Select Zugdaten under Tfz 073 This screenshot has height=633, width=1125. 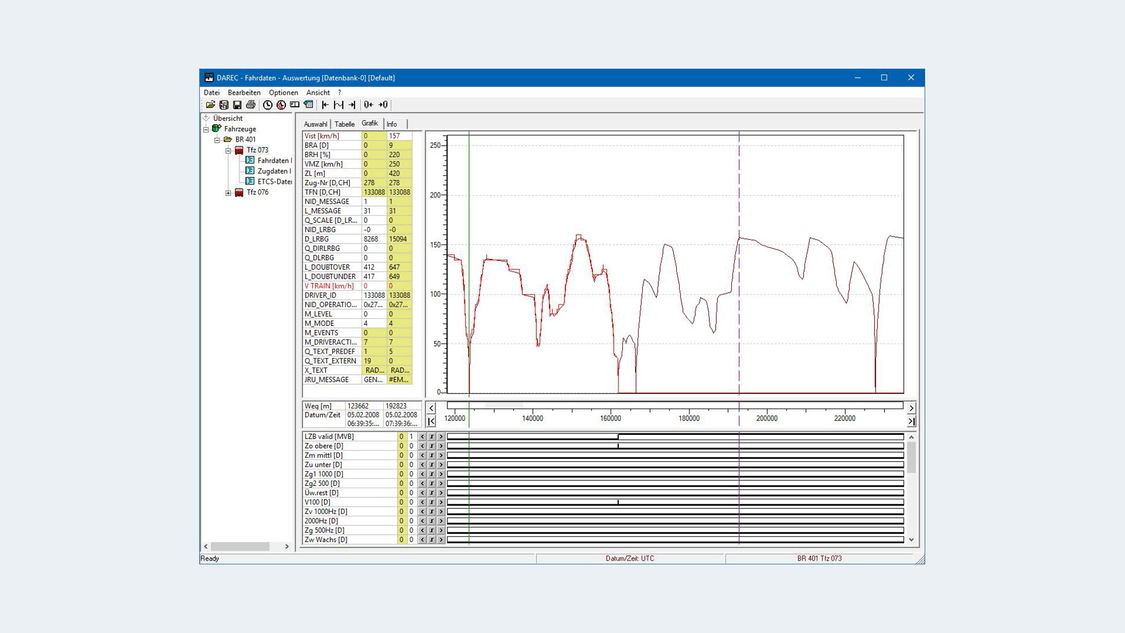coord(275,171)
